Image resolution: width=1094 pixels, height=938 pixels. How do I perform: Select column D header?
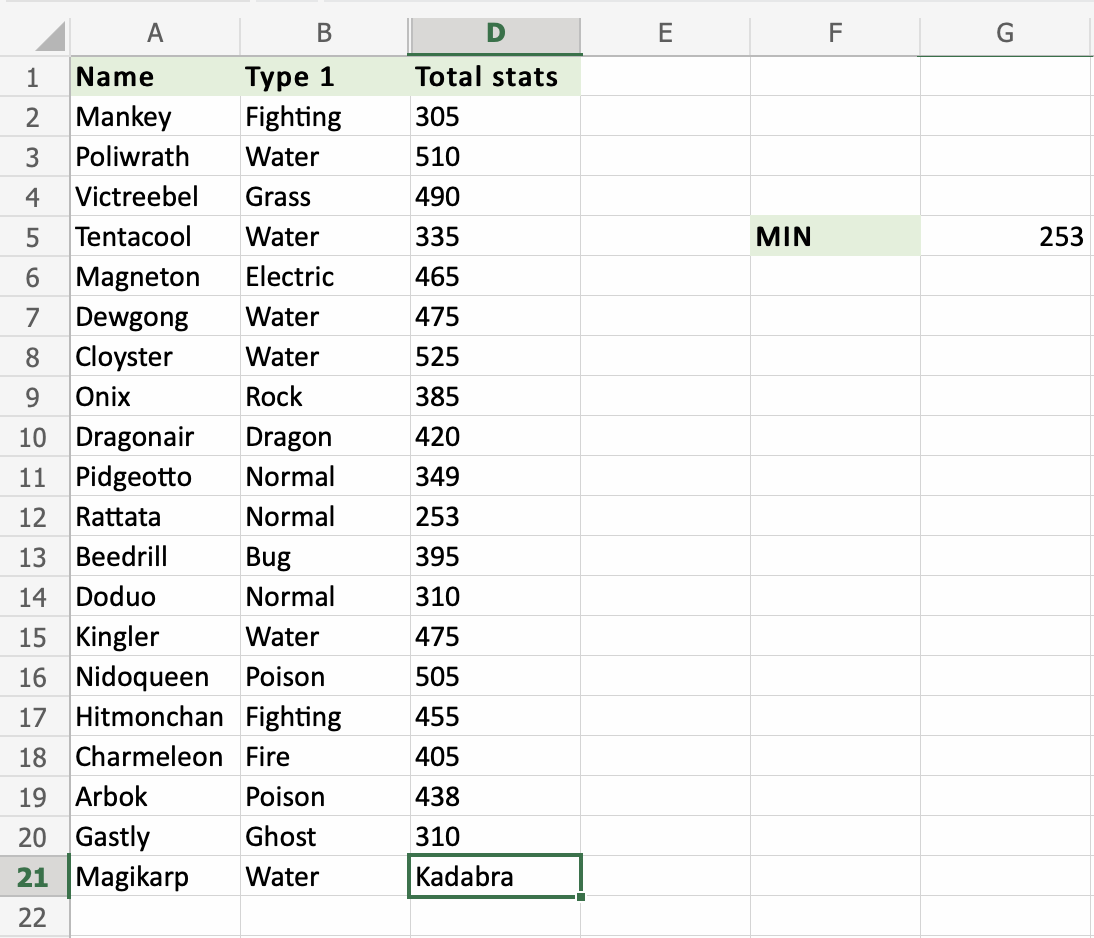(x=495, y=34)
